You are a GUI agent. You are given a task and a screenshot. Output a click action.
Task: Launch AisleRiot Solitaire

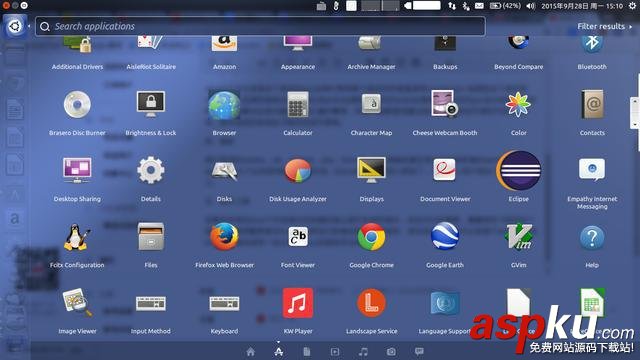(151, 43)
